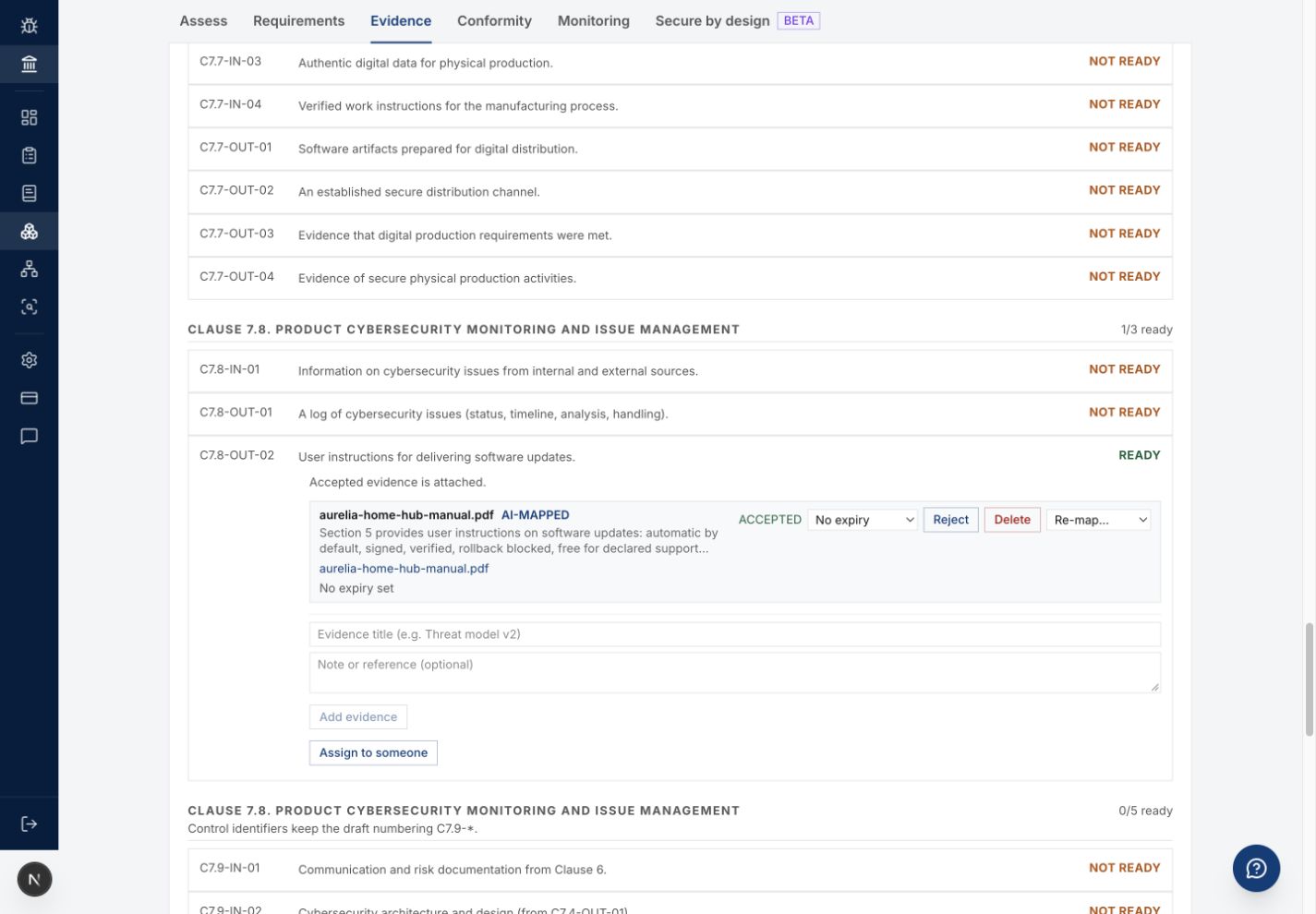This screenshot has height=914, width=1316.
Task: Open the hierarchy tree sidebar icon
Action: [29, 269]
